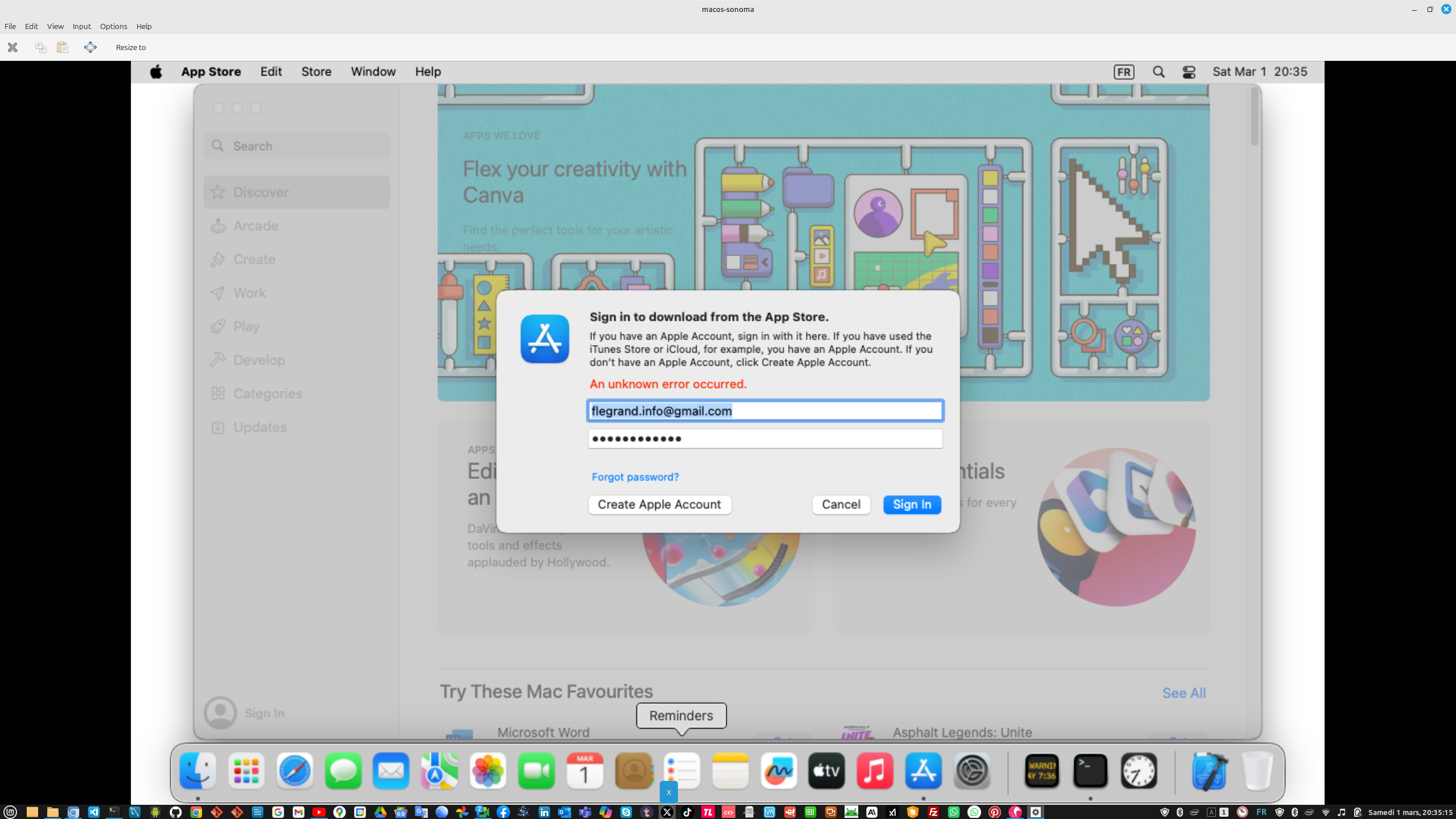Toggle the FR input source indicator

[1123, 72]
